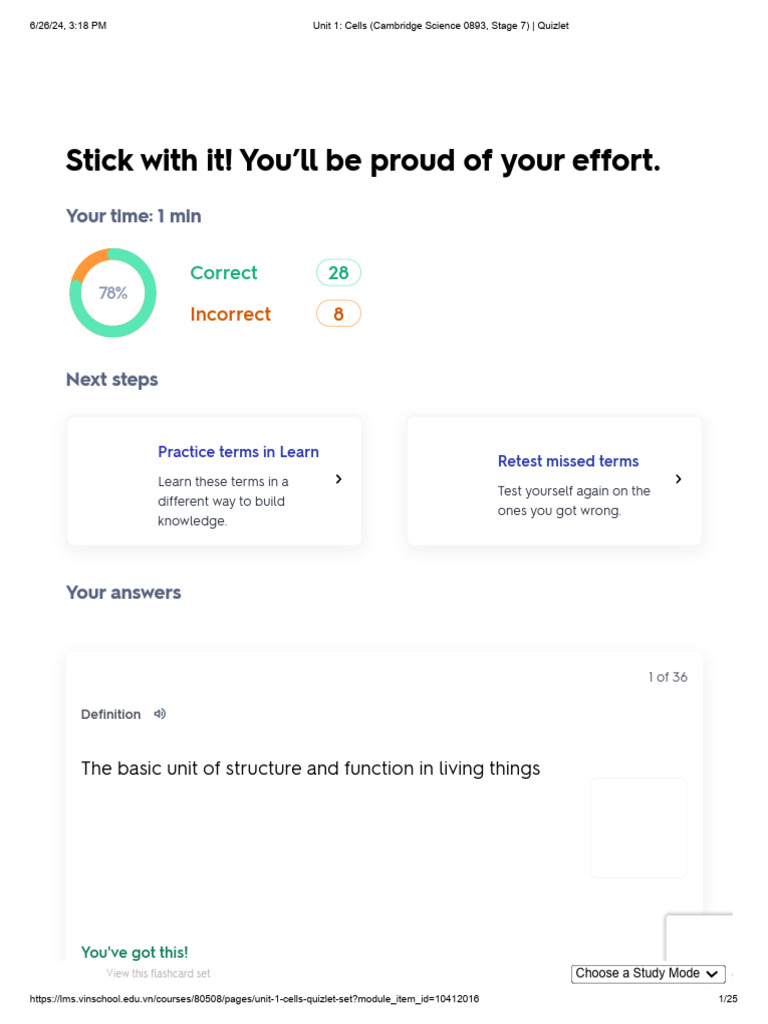Open Practice terms in Learn

[238, 452]
